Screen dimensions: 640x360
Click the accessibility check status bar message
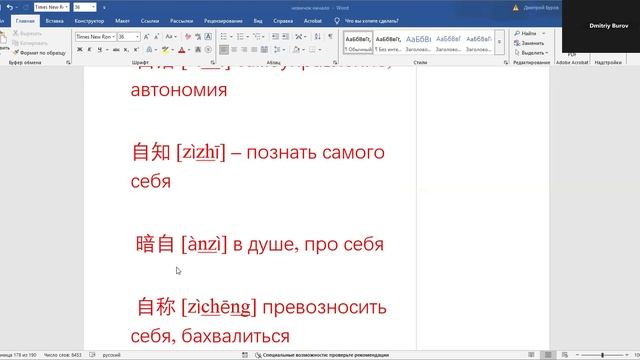(x=322, y=355)
